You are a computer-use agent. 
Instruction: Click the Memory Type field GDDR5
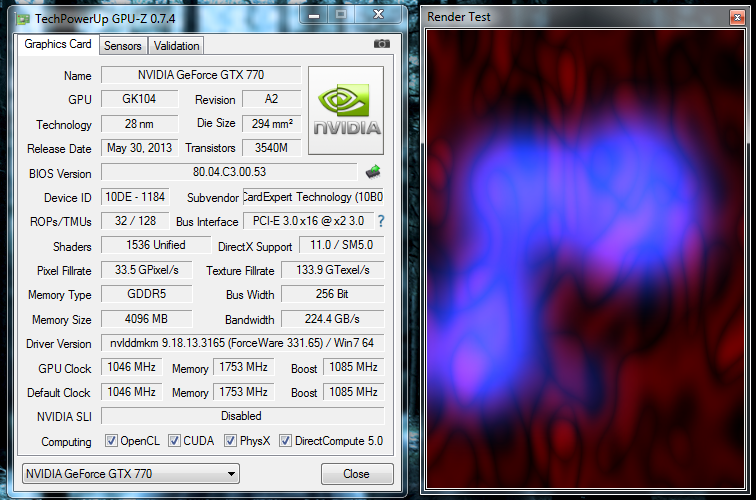[147, 294]
